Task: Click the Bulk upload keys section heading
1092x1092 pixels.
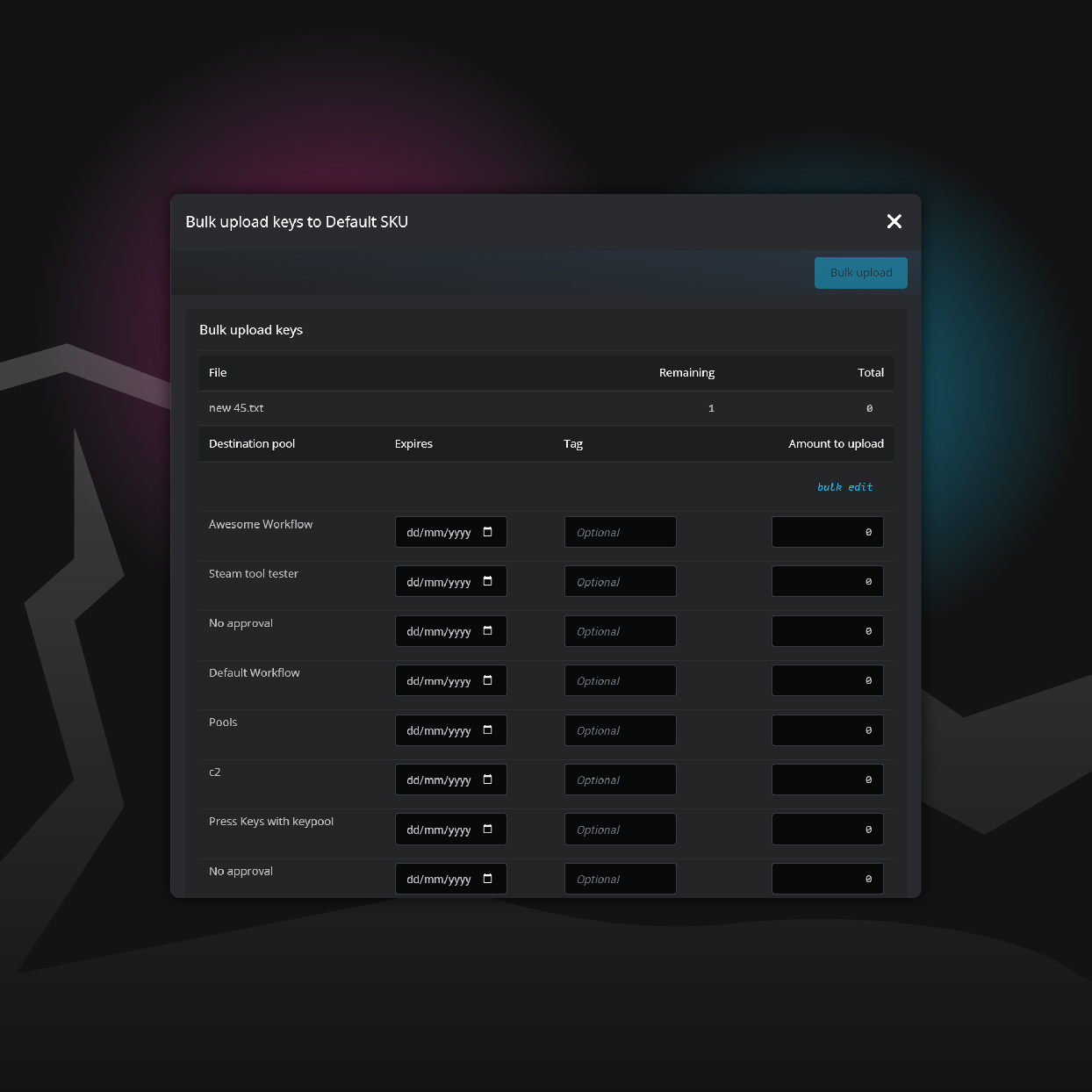Action: [x=251, y=330]
